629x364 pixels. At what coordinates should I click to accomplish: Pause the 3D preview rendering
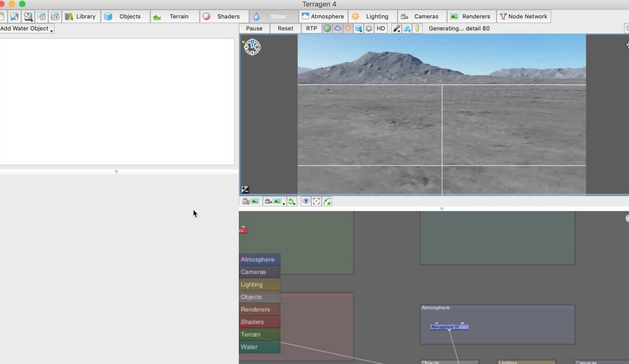[x=254, y=28]
